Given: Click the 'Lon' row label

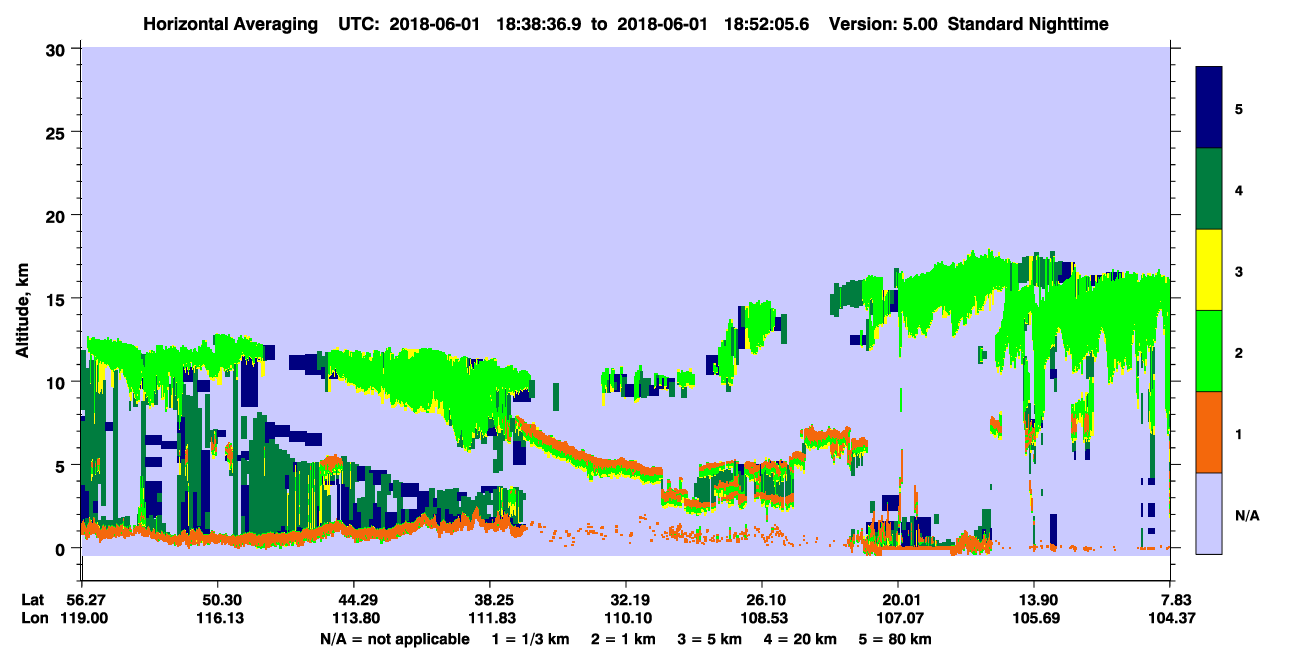Looking at the screenshot, I should pyautogui.click(x=33, y=618).
